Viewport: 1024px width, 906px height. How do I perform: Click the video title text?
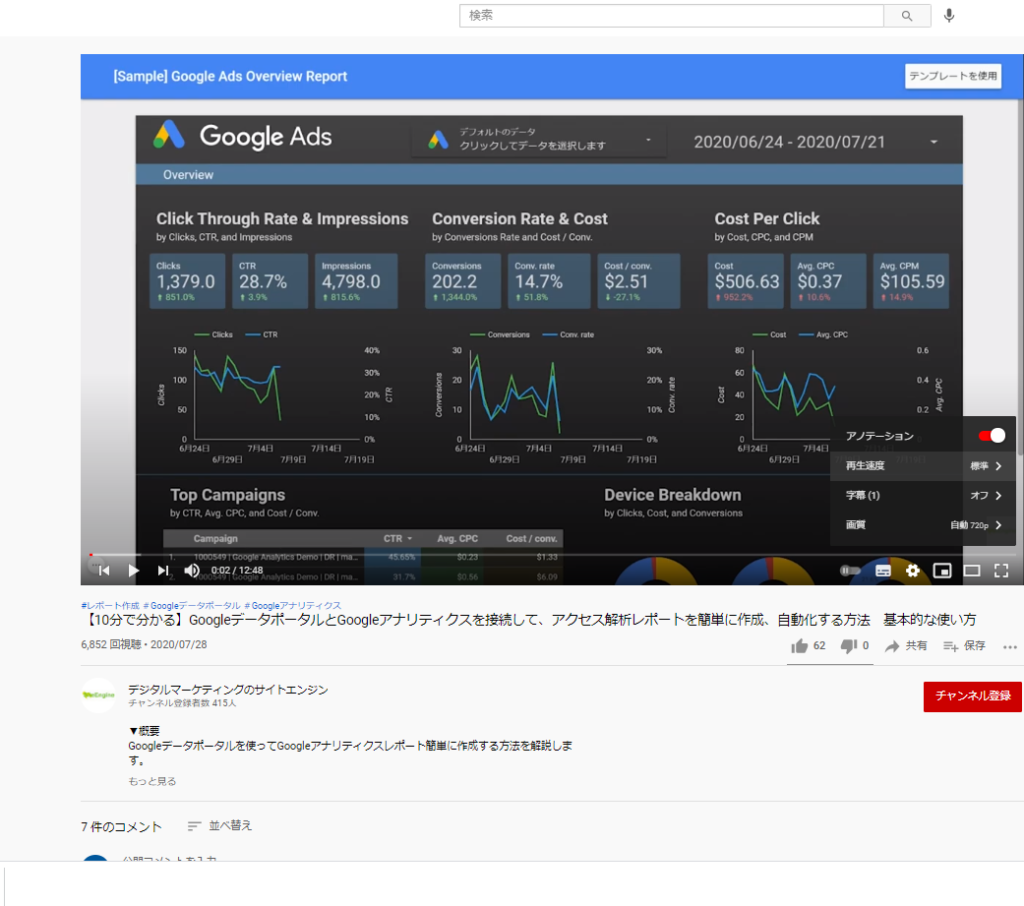529,620
